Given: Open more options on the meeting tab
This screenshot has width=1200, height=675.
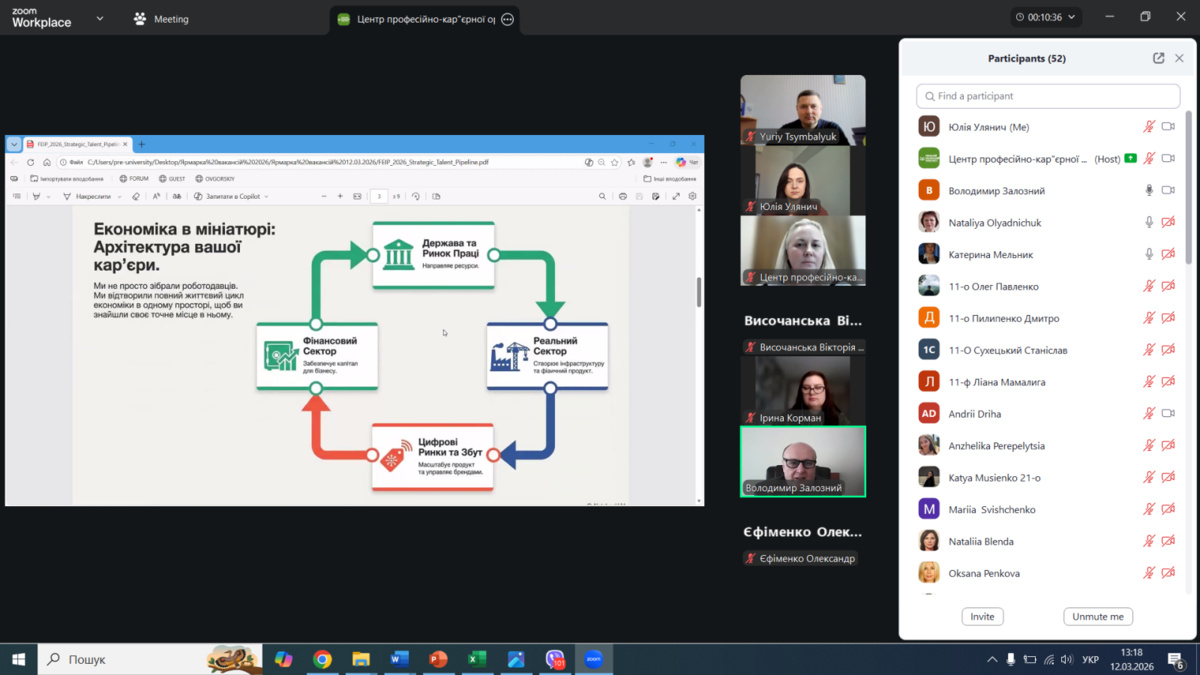Looking at the screenshot, I should coord(507,19).
